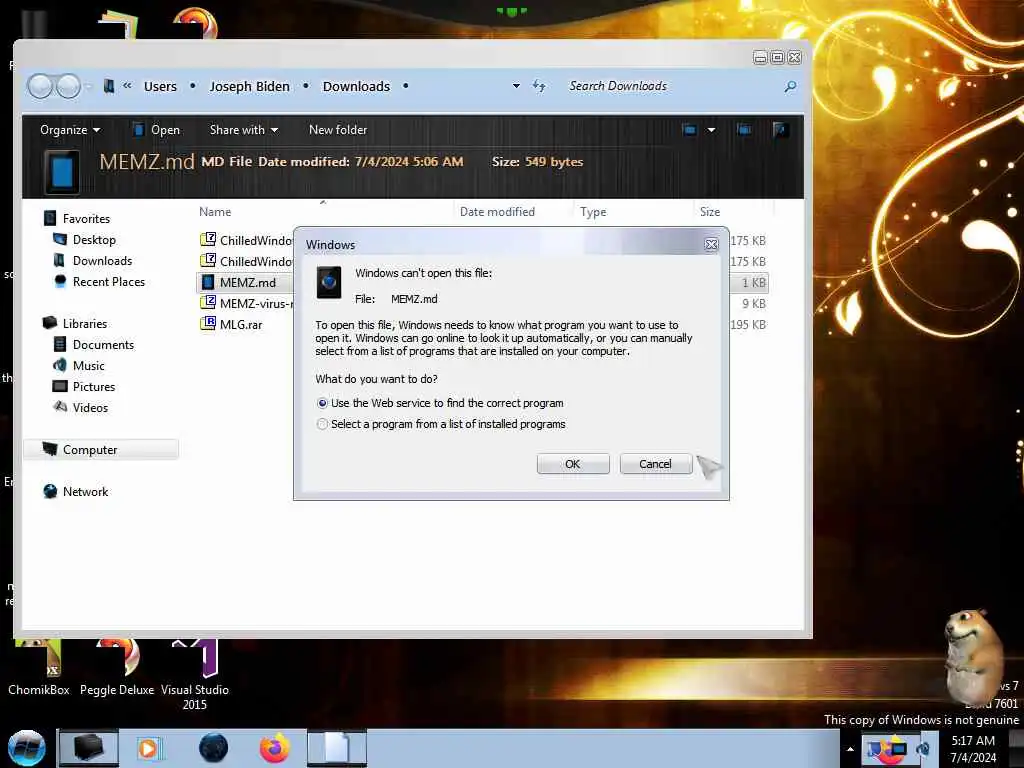Image resolution: width=1024 pixels, height=768 pixels.
Task: Open Peggle Deluxe desktop shortcut
Action: (x=117, y=667)
